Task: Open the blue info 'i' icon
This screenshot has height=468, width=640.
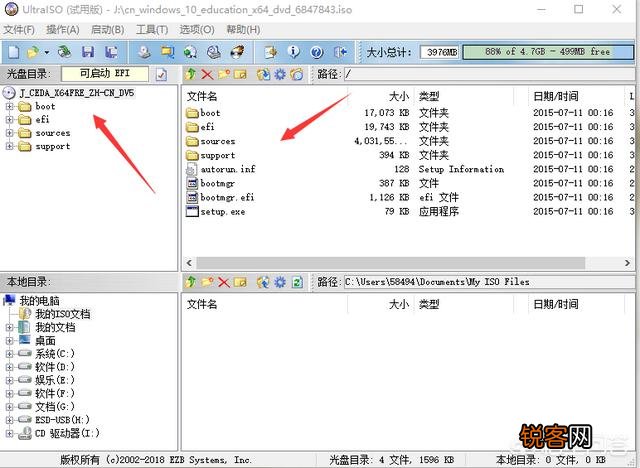Action: tap(293, 52)
